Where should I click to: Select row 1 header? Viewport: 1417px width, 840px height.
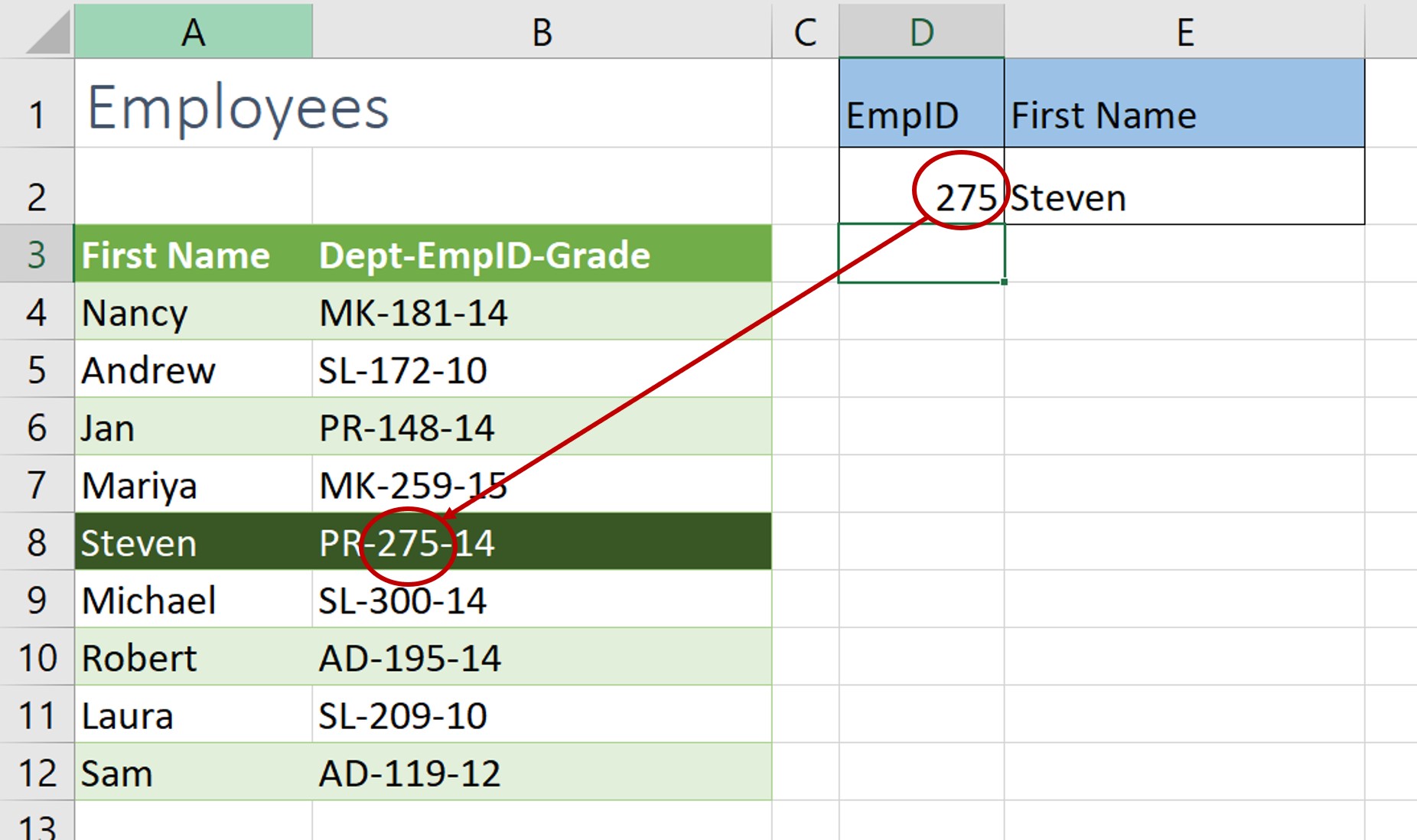click(x=37, y=103)
